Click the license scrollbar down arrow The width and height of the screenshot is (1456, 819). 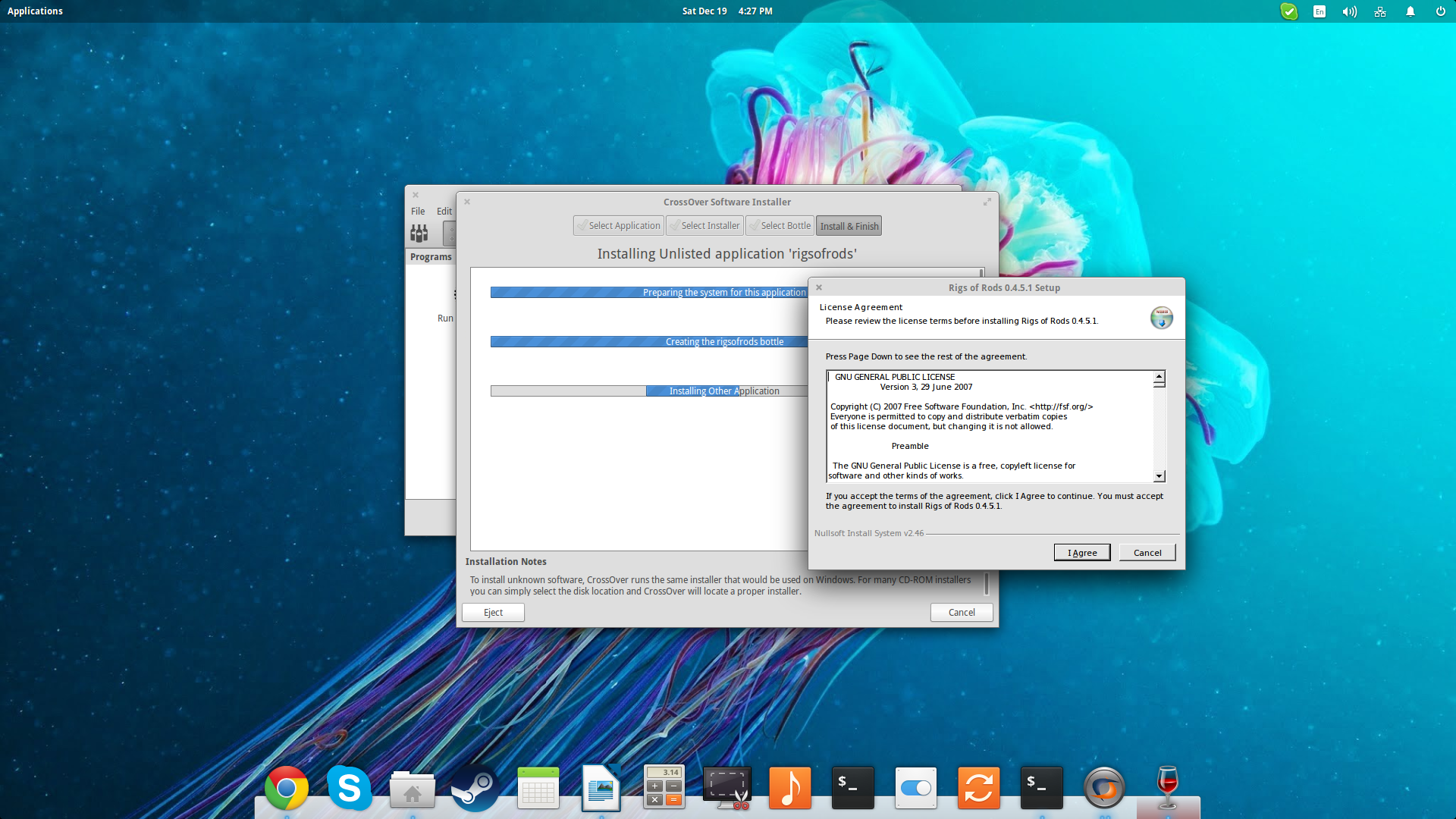(x=1159, y=476)
